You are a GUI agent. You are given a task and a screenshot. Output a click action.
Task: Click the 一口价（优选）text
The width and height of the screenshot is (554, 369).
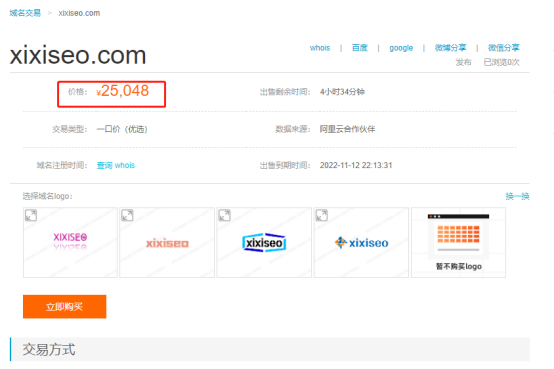pos(122,129)
